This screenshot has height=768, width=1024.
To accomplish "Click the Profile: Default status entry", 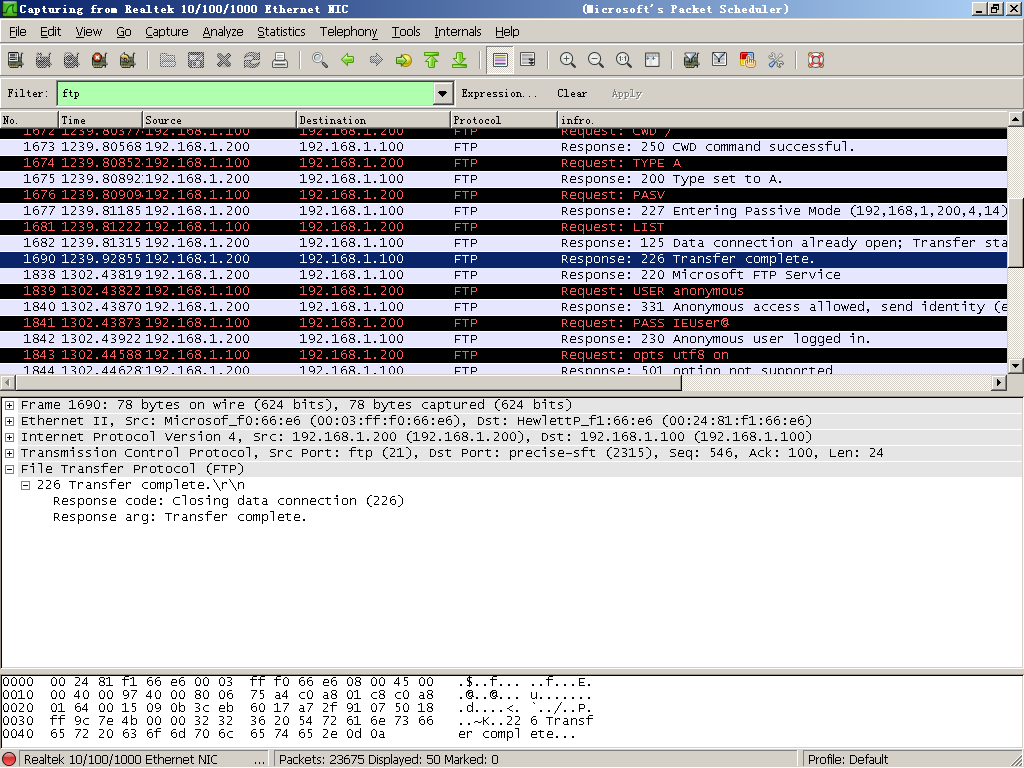I will [848, 760].
